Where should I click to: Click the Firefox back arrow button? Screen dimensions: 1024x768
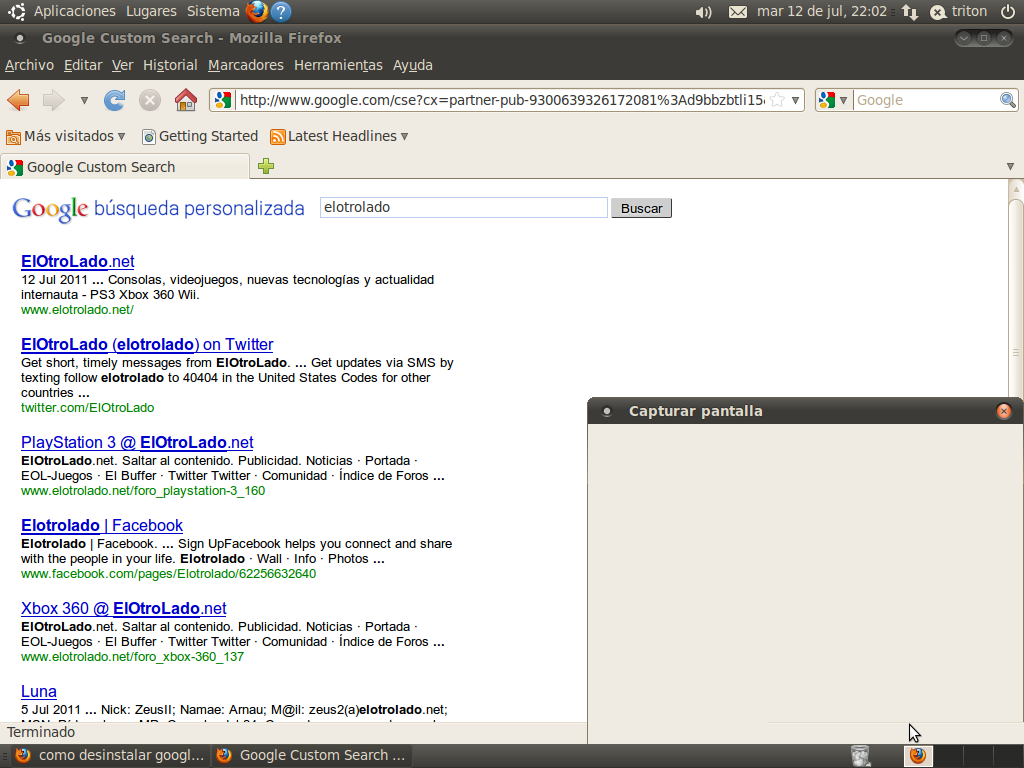(18, 100)
